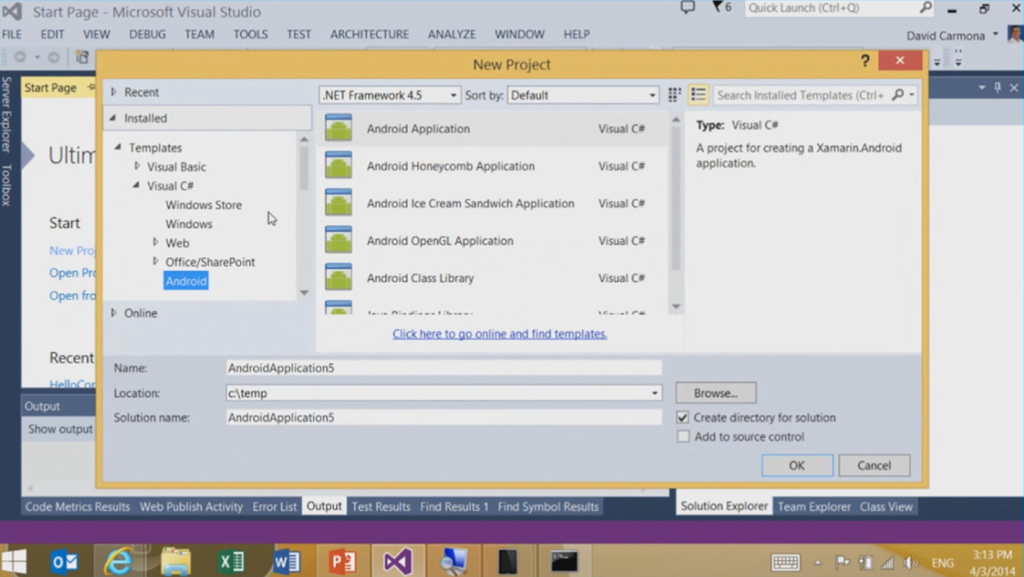The image size is (1024, 577).
Task: Click the Navigate Backward toolbar button
Action: point(20,57)
